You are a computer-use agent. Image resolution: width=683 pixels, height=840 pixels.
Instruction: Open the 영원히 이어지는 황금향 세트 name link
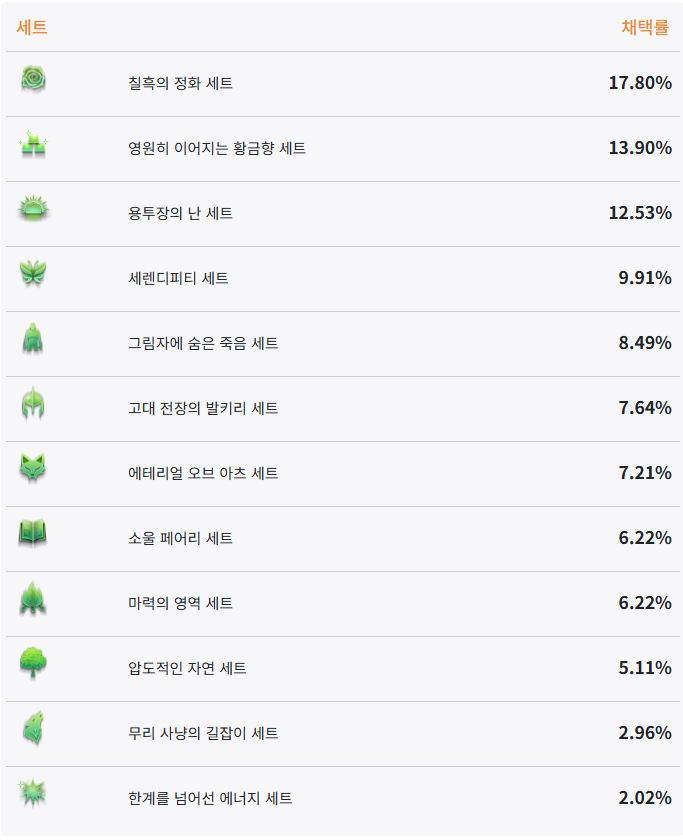point(216,148)
